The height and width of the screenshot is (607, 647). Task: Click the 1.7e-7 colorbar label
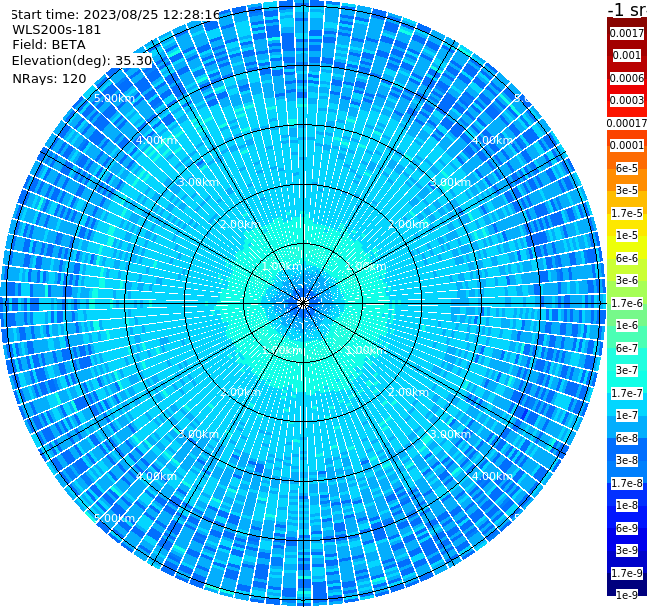627,393
